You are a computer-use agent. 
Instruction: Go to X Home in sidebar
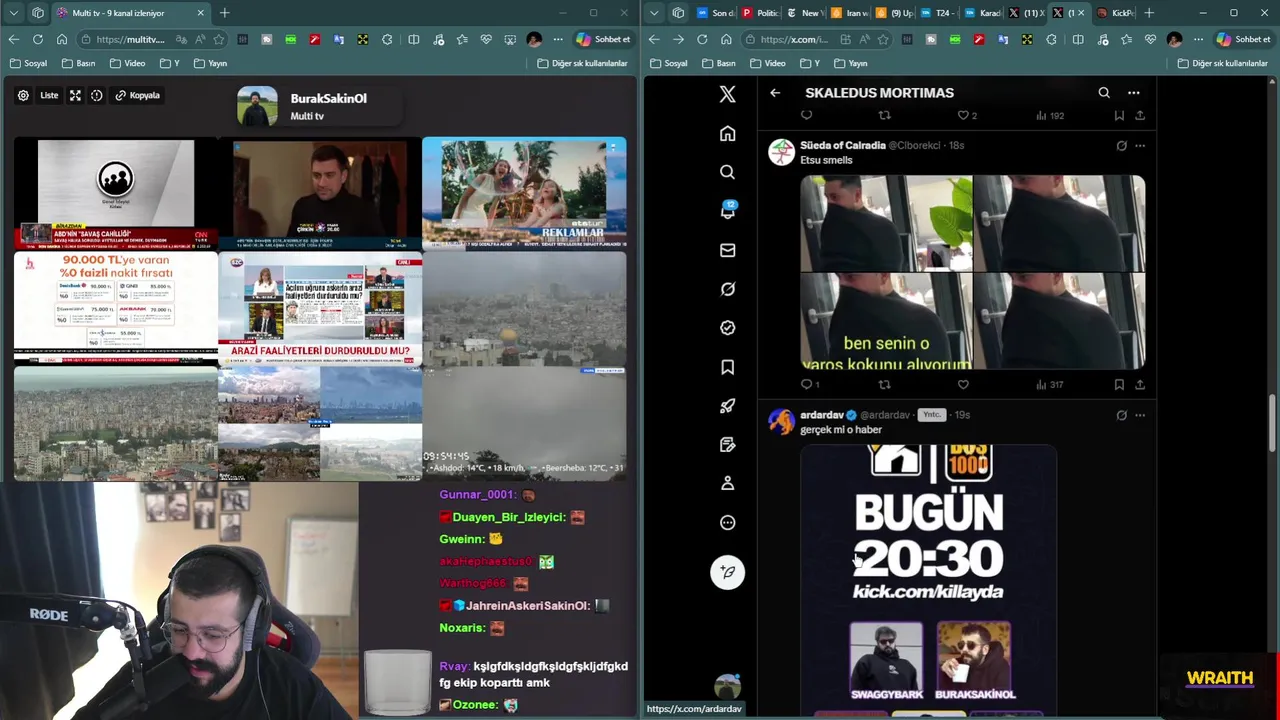point(727,133)
